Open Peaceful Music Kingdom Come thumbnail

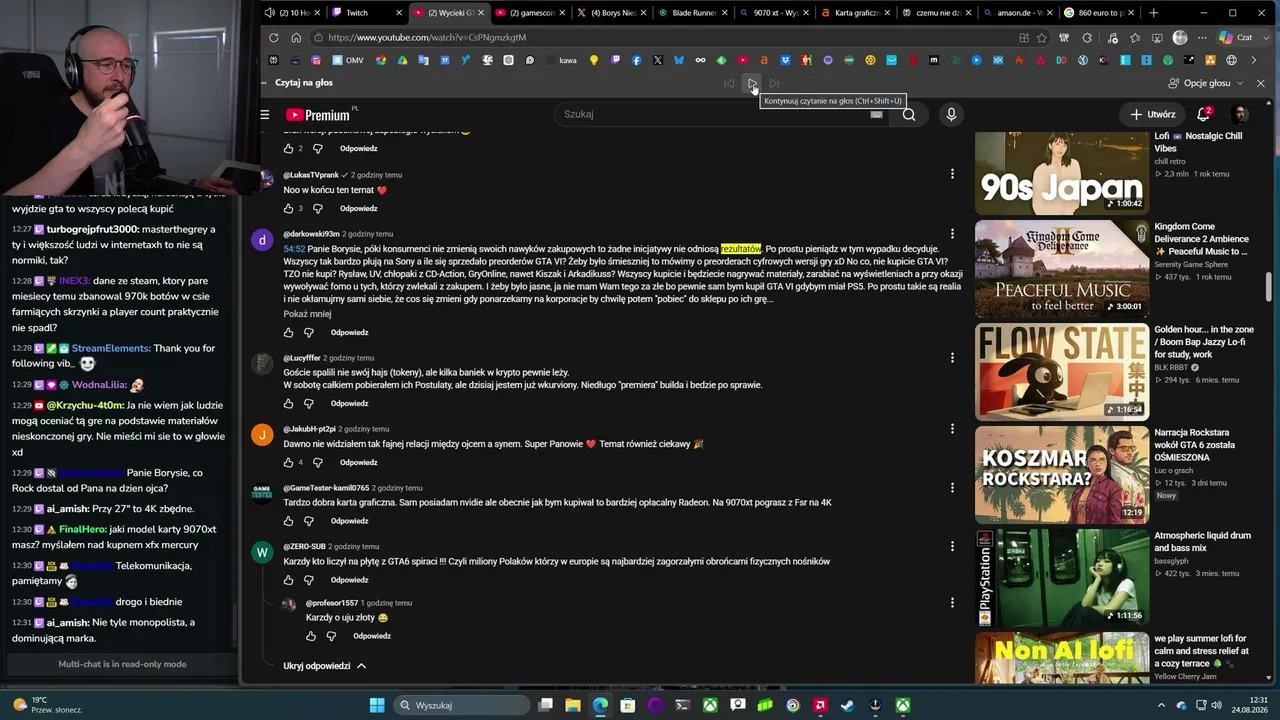(1062, 268)
